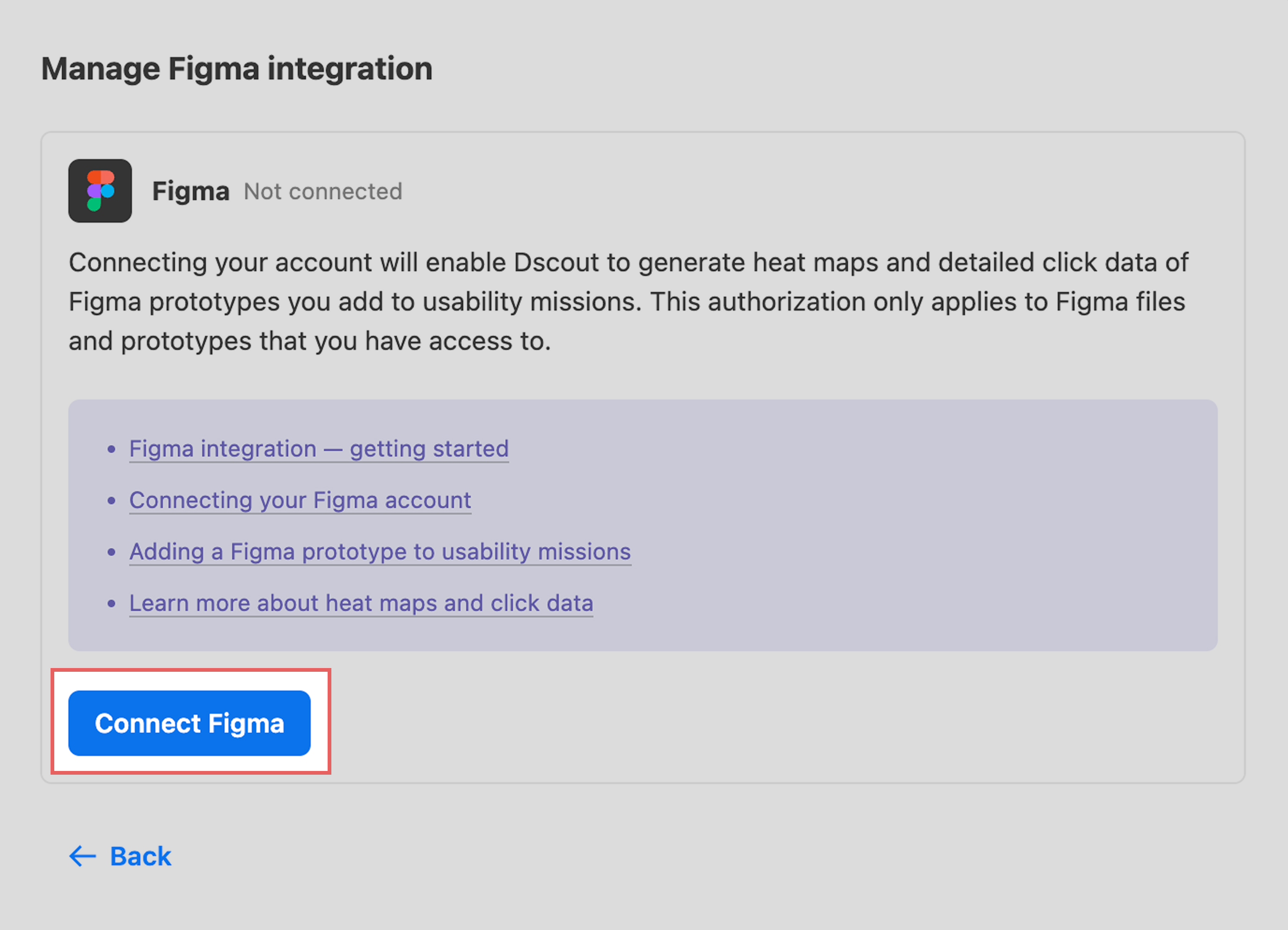This screenshot has width=1288, height=930.
Task: Click the left arrow icon beside Back
Action: pos(83,856)
